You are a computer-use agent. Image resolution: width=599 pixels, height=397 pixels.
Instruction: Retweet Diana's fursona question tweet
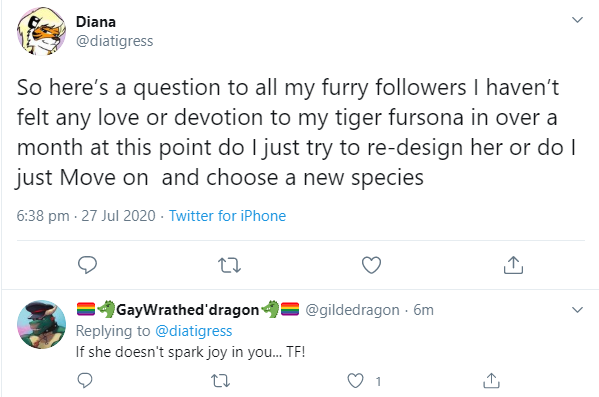[x=229, y=265]
